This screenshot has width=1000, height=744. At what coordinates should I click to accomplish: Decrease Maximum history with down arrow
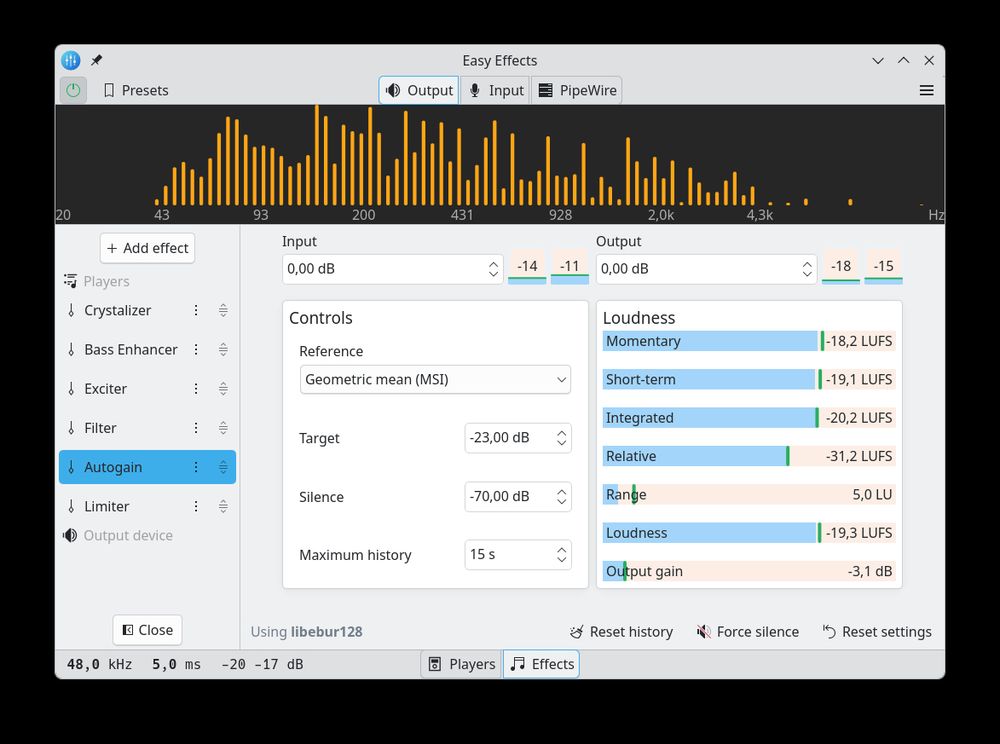pyautogui.click(x=561, y=560)
